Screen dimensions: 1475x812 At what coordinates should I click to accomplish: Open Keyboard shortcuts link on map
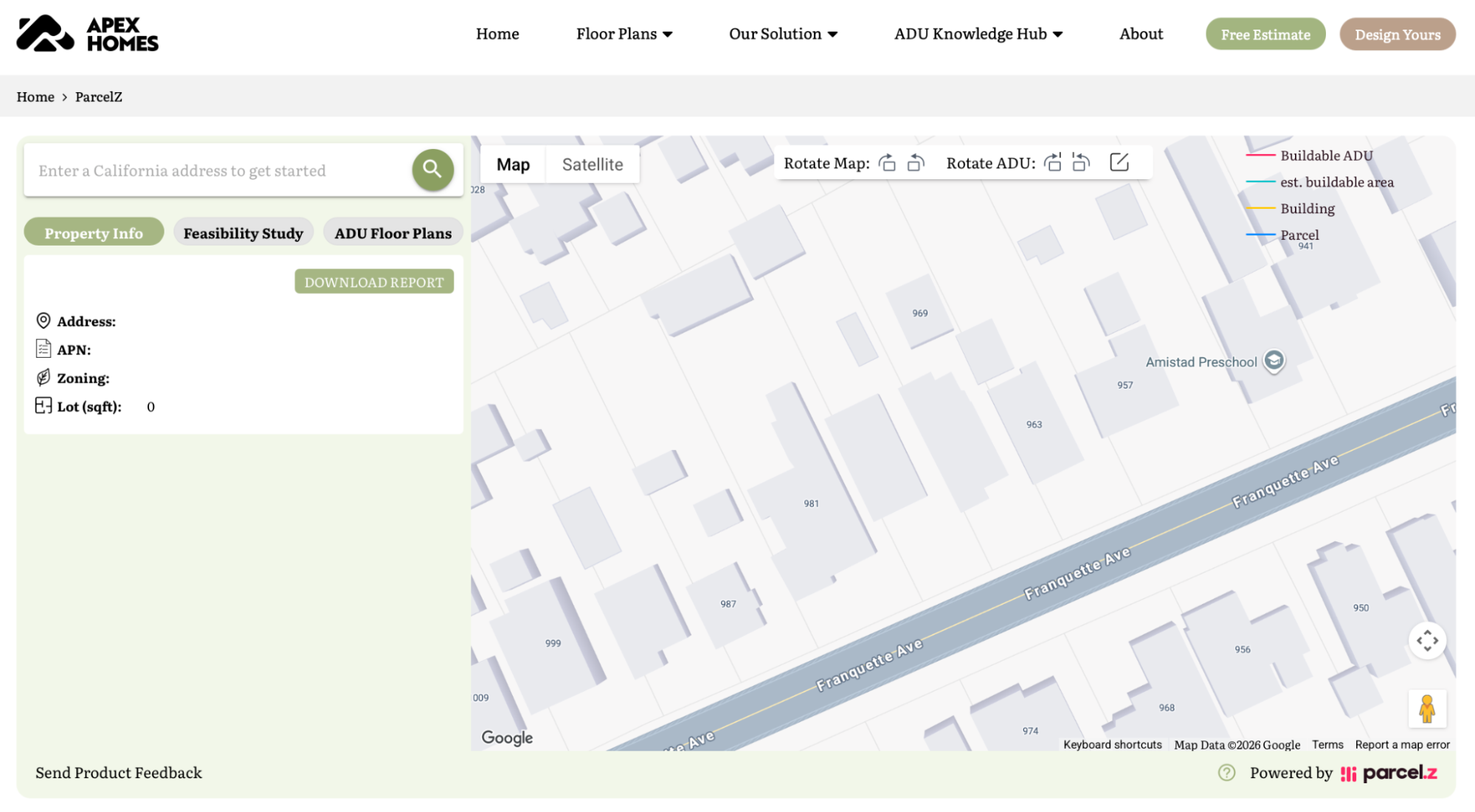coord(1112,744)
